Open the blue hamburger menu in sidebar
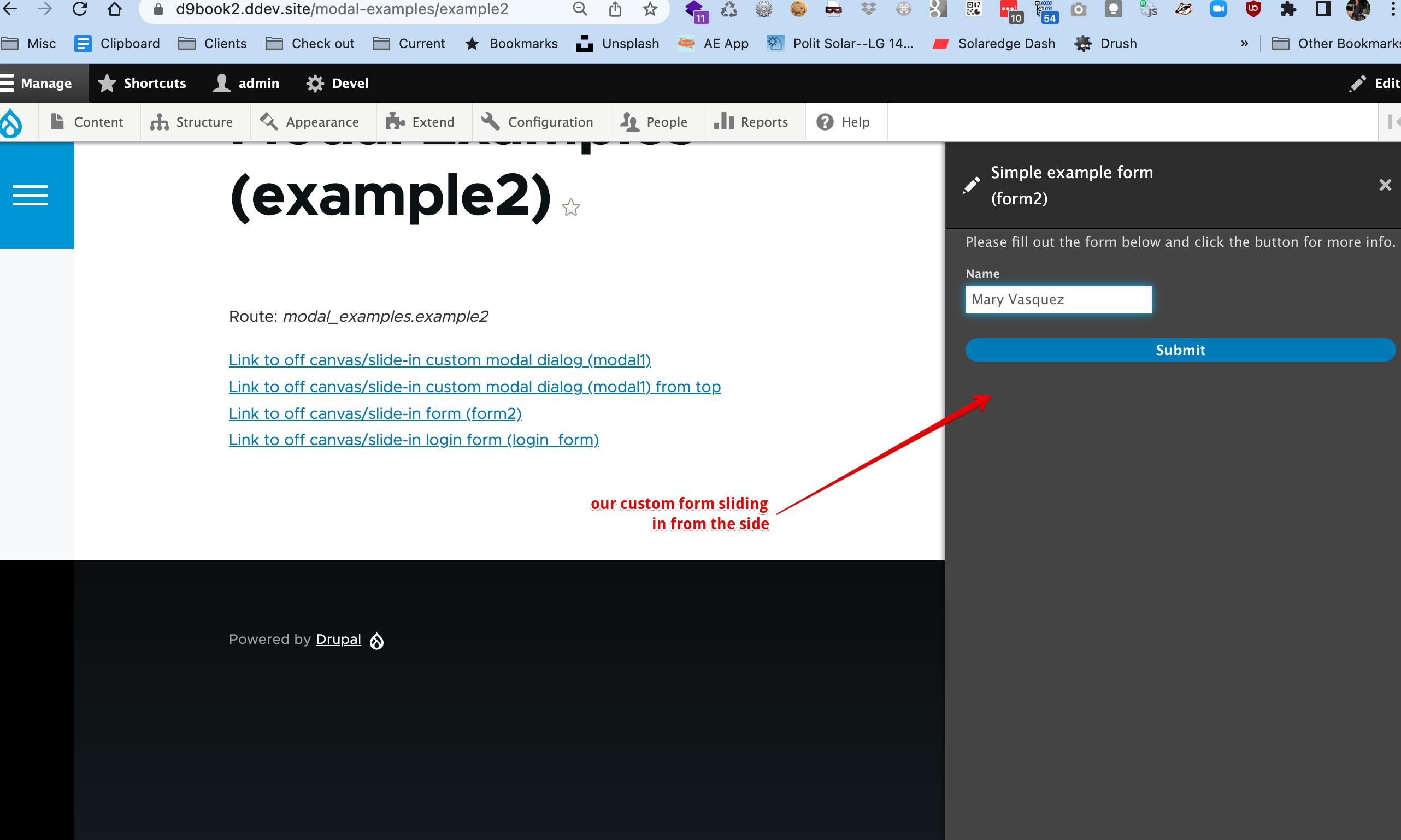 pyautogui.click(x=30, y=196)
